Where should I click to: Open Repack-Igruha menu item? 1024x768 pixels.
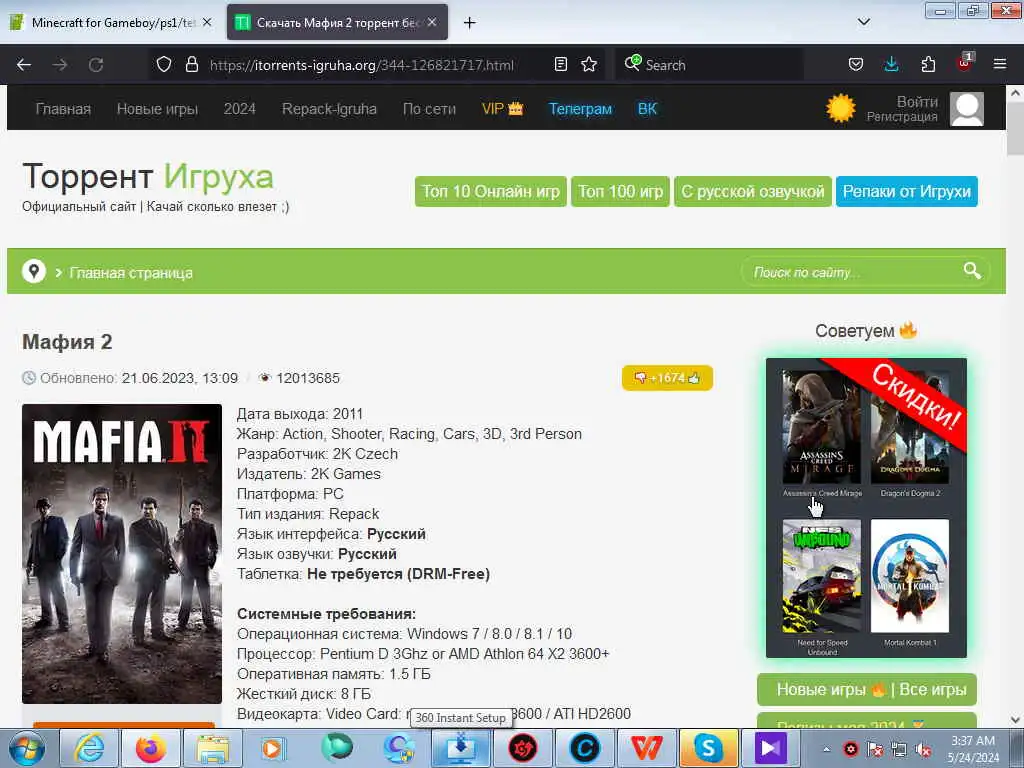tap(329, 108)
